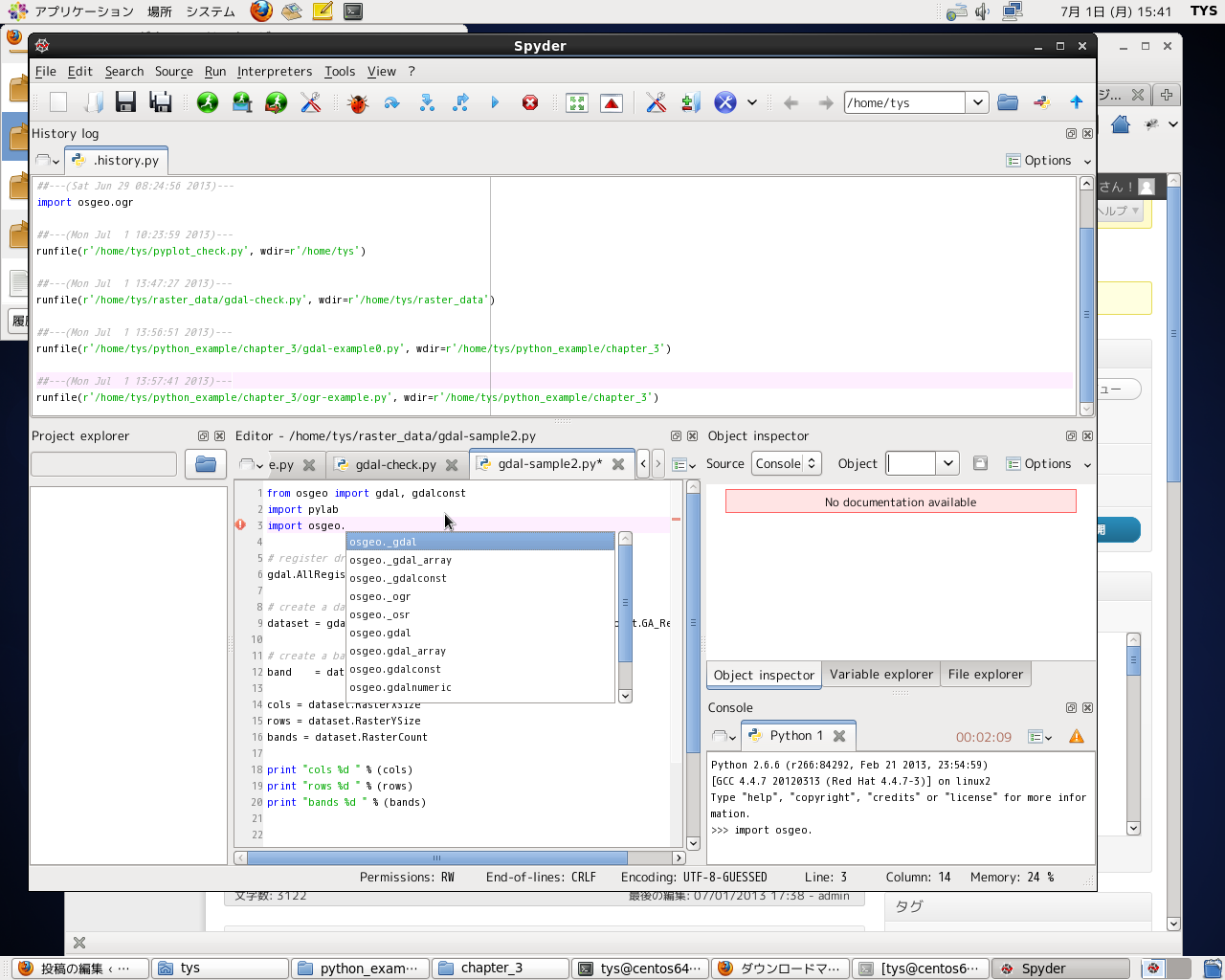
Task: Click the Save file floppy icon
Action: click(x=125, y=102)
